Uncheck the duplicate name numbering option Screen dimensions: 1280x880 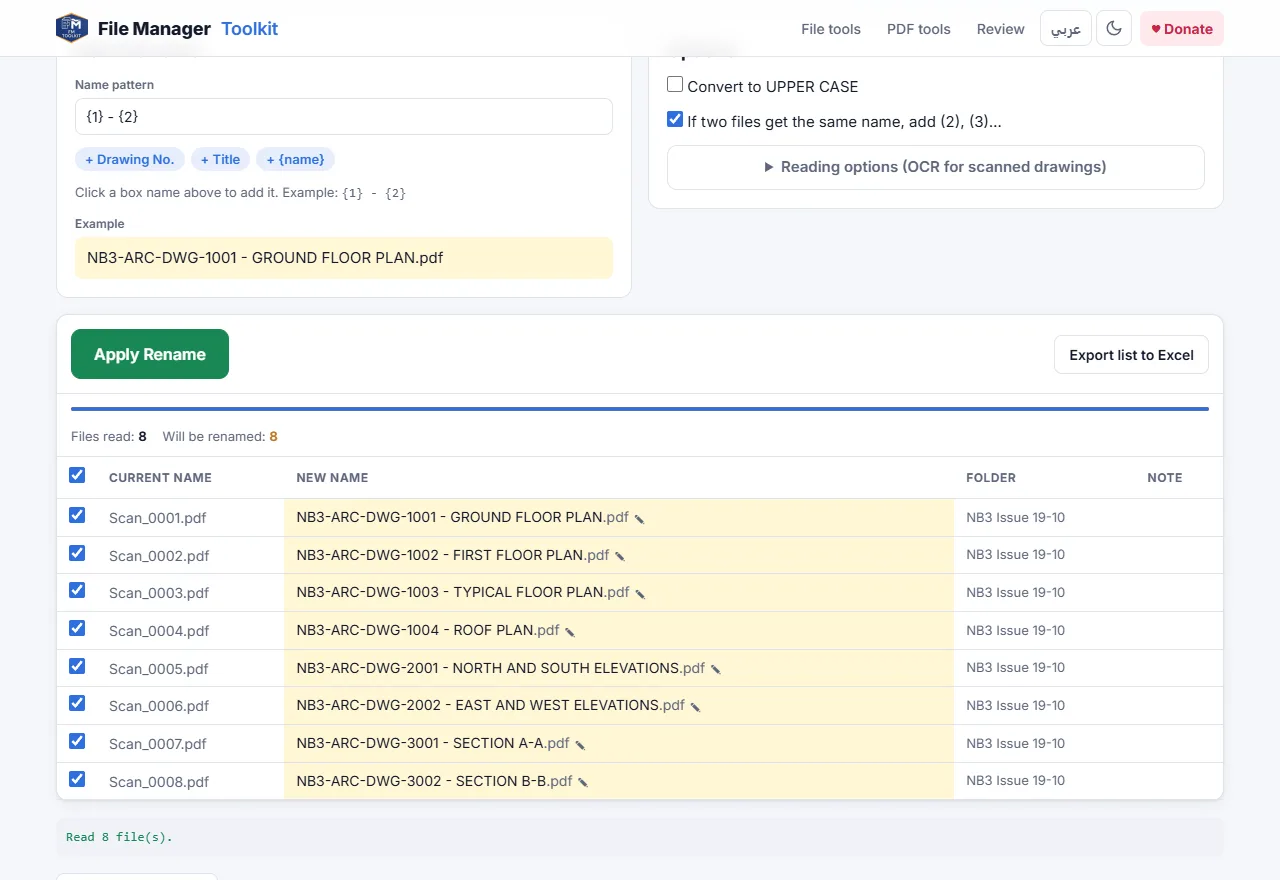(x=675, y=120)
